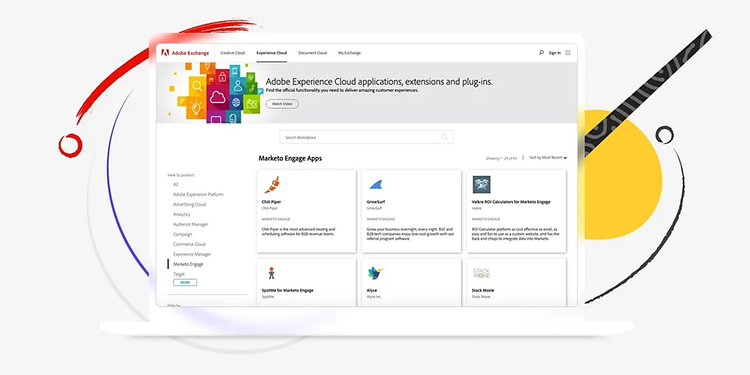Click the Adobe Exchange logo
This screenshot has width=750, height=375.
(185, 53)
